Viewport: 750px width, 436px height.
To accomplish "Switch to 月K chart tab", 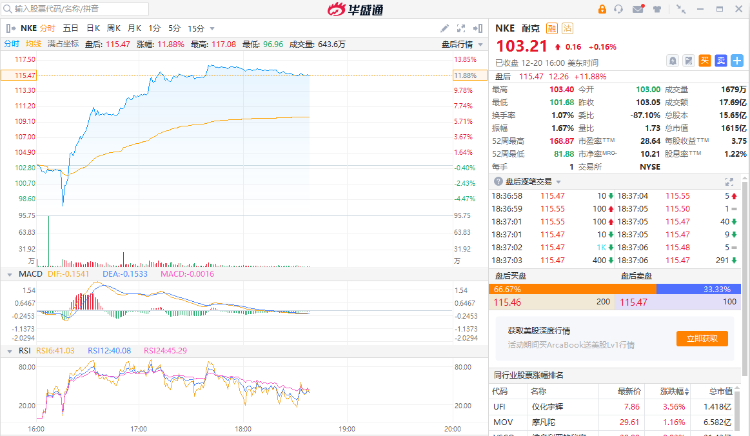I will (134, 28).
